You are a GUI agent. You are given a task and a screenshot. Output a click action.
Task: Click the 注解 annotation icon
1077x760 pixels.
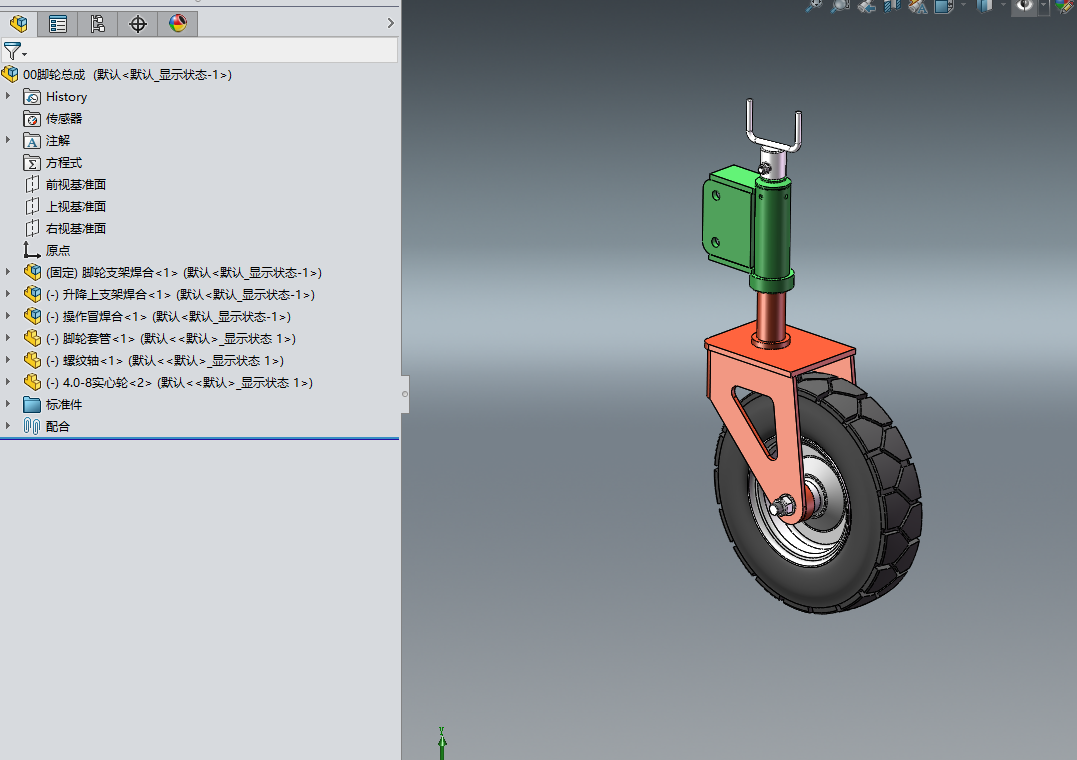click(32, 141)
